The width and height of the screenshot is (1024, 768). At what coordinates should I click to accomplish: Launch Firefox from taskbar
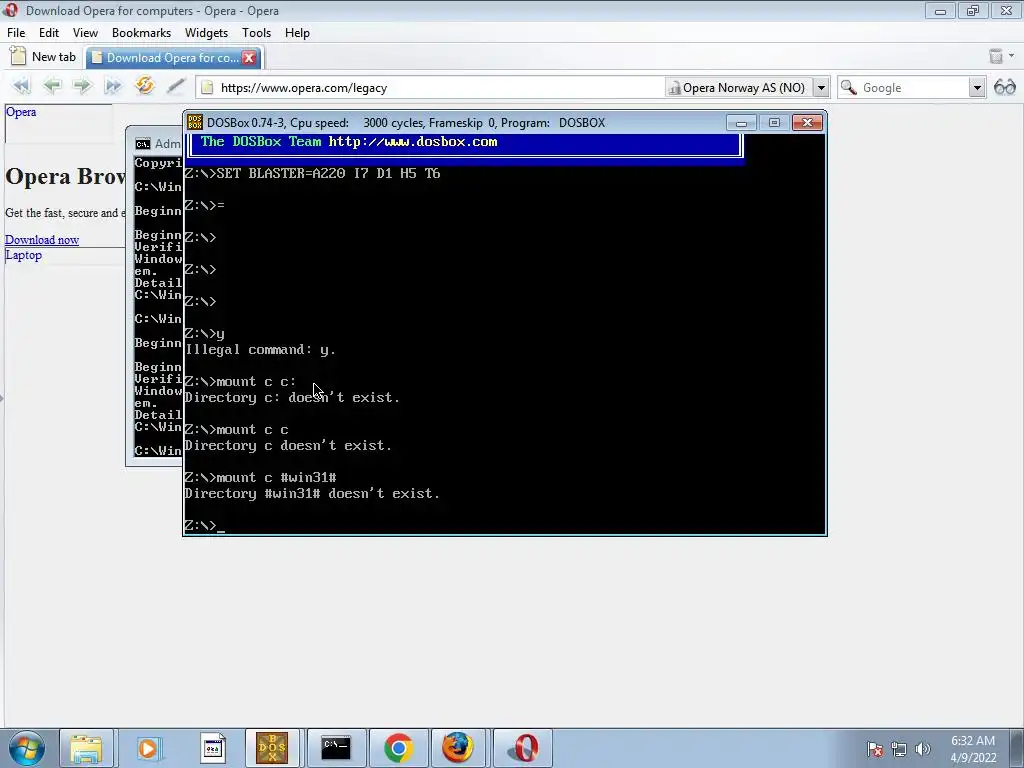pyautogui.click(x=458, y=748)
